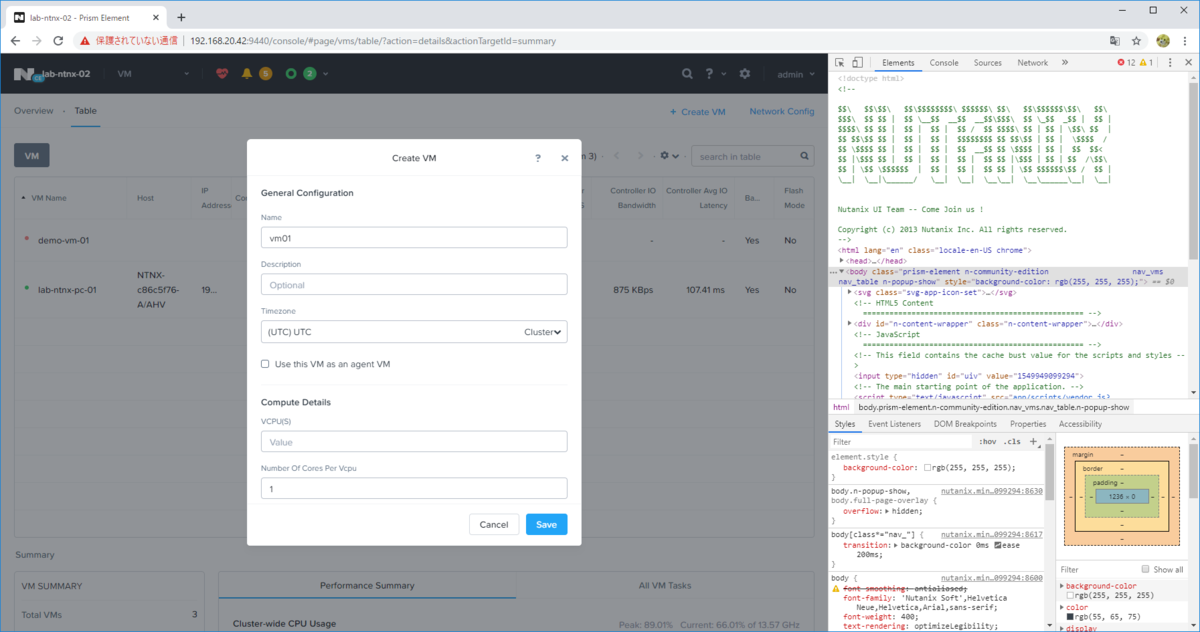
Task: Click computed background-color white swatch
Action: coord(1070,596)
